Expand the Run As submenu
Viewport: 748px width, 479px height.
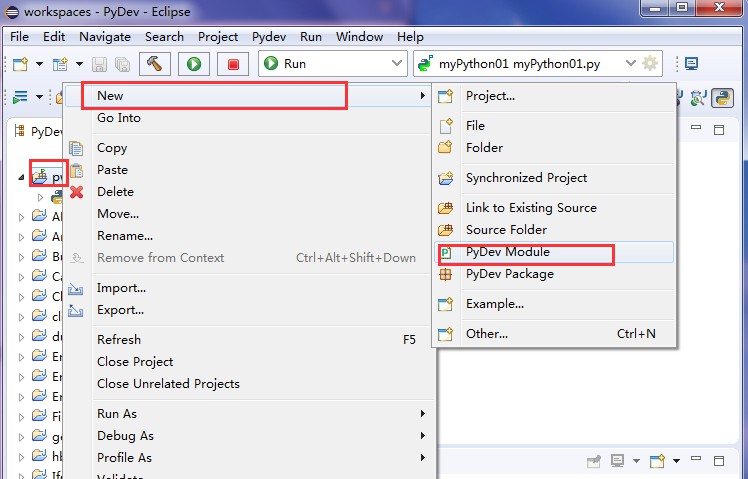(248, 414)
